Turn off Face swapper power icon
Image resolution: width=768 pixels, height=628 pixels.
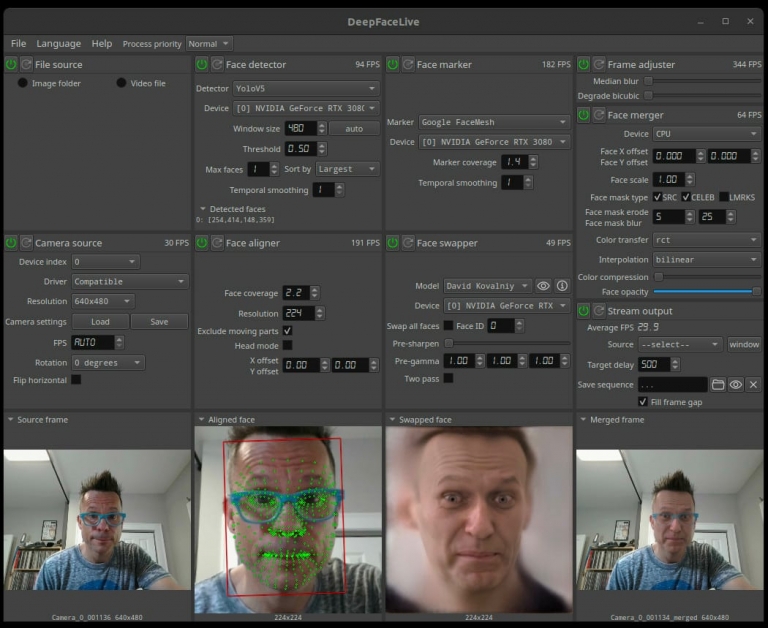(393, 243)
